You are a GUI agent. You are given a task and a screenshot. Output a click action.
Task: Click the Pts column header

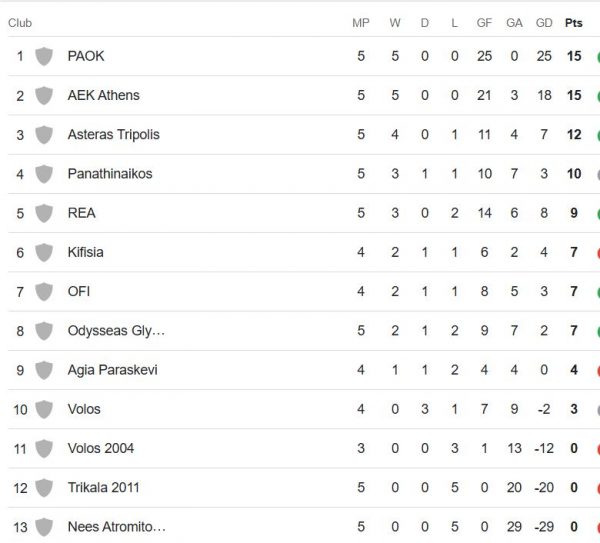(x=574, y=22)
